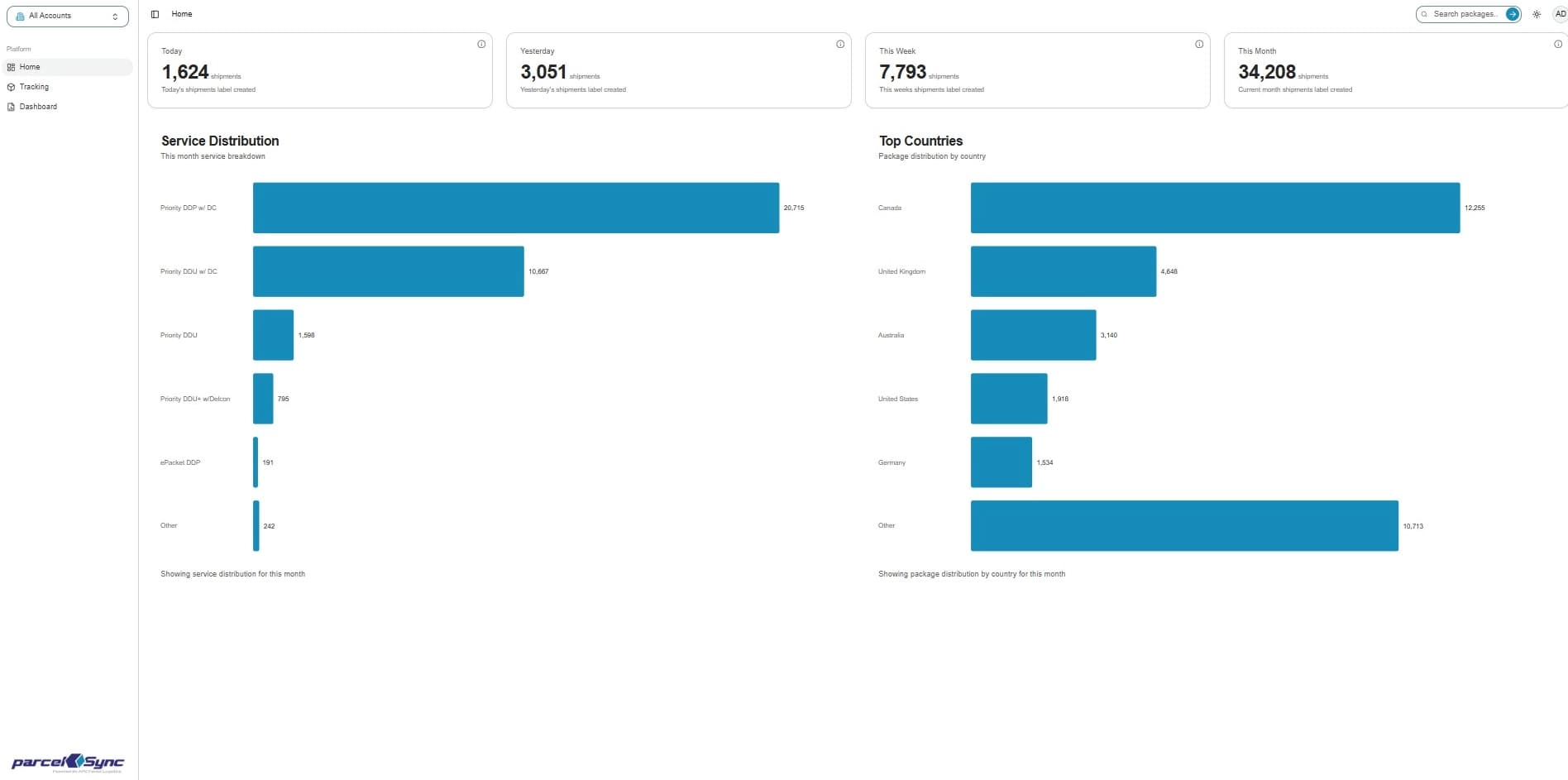1568x780 pixels.
Task: Click the 4,648 value label
Action: point(1169,271)
